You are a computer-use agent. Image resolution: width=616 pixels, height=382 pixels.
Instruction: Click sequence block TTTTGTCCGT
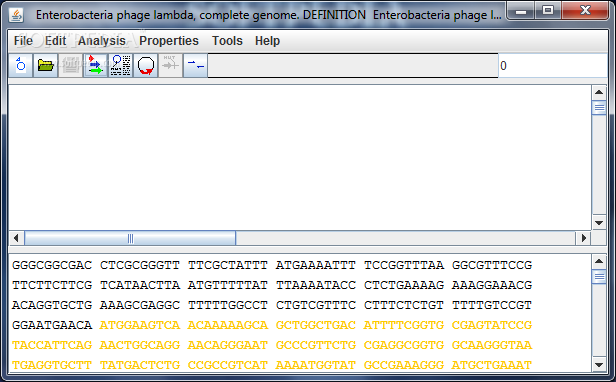pos(492,305)
